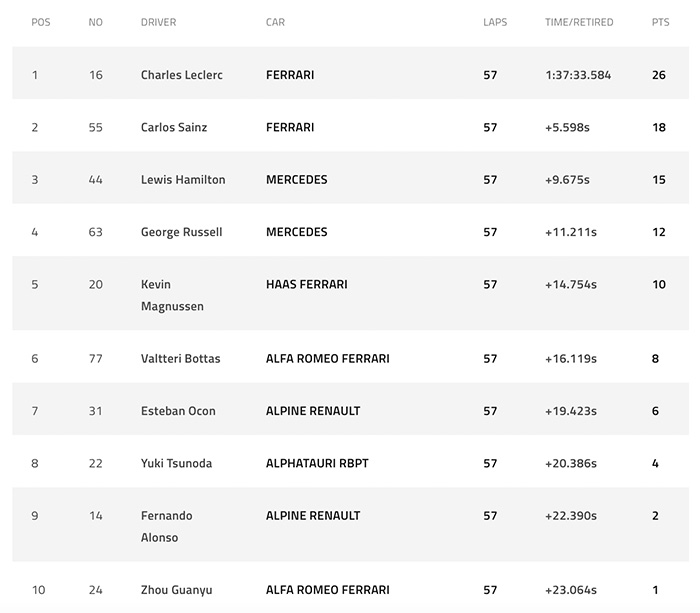
Task: Select Lewis Hamilton in the results
Action: [183, 179]
